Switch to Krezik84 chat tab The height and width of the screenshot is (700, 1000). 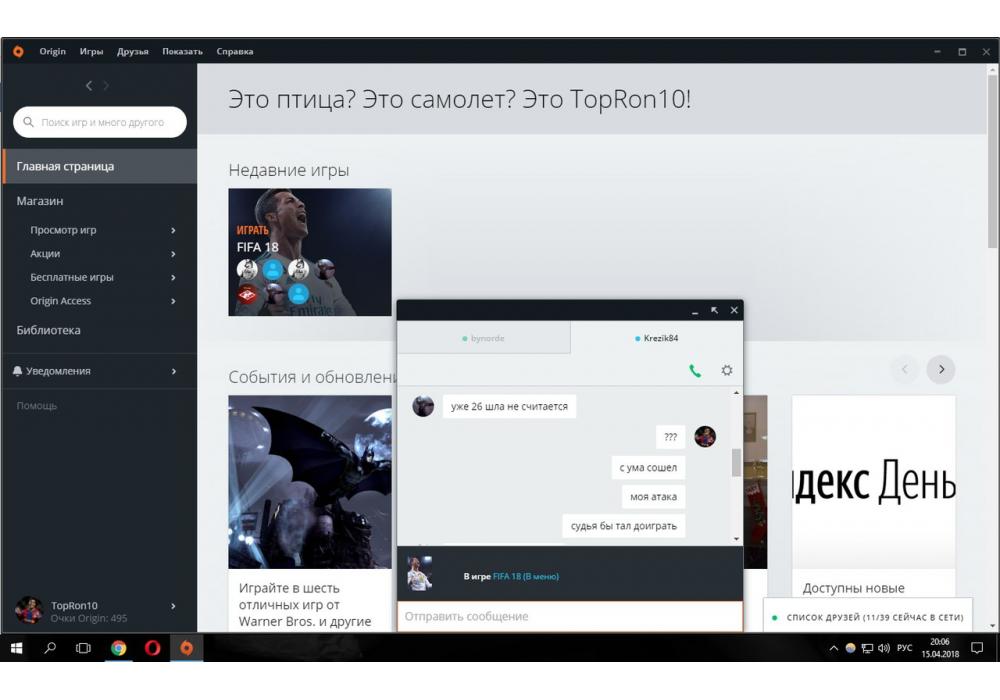(657, 338)
